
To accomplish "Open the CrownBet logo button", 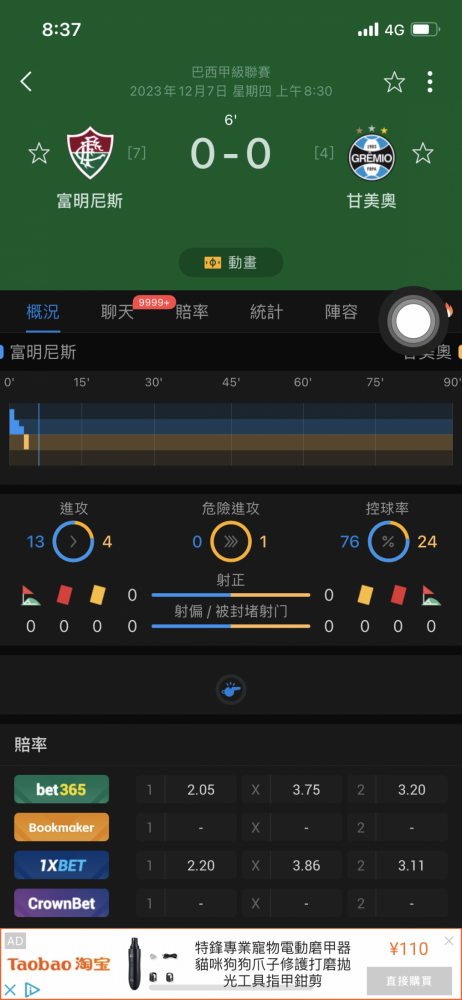I will (x=61, y=903).
